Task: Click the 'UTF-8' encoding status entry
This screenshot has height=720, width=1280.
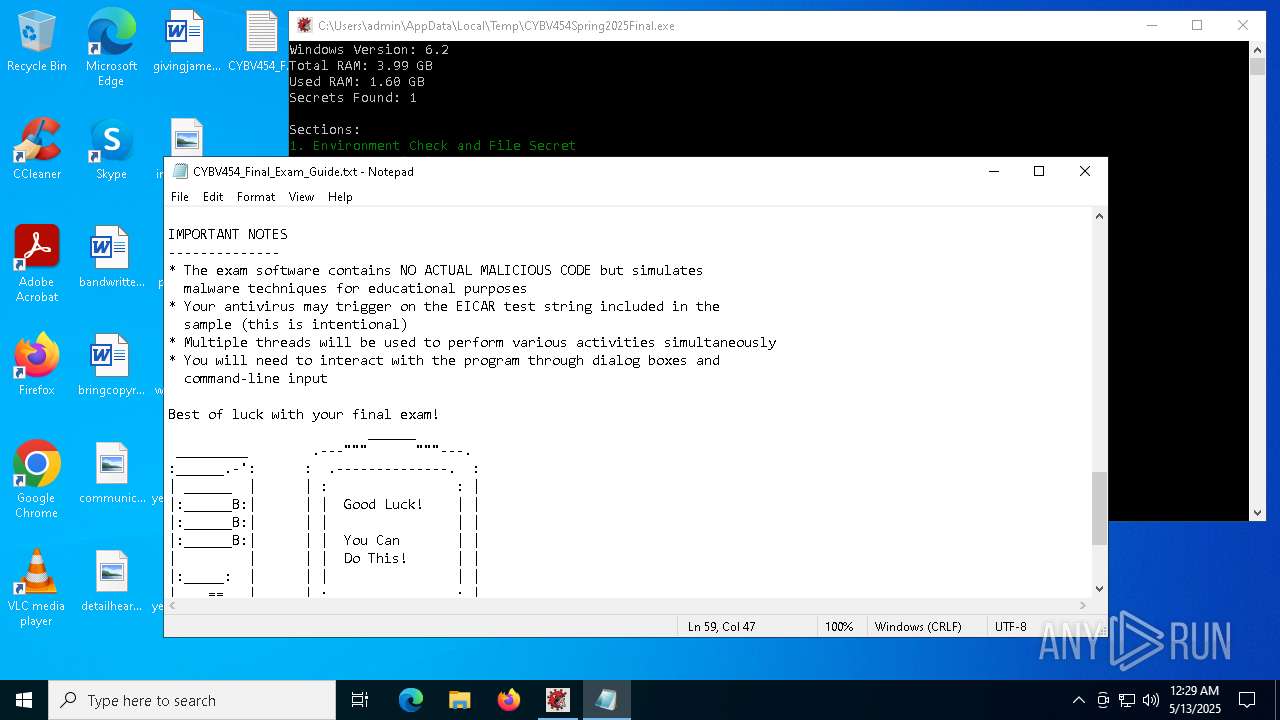Action: click(x=1010, y=626)
